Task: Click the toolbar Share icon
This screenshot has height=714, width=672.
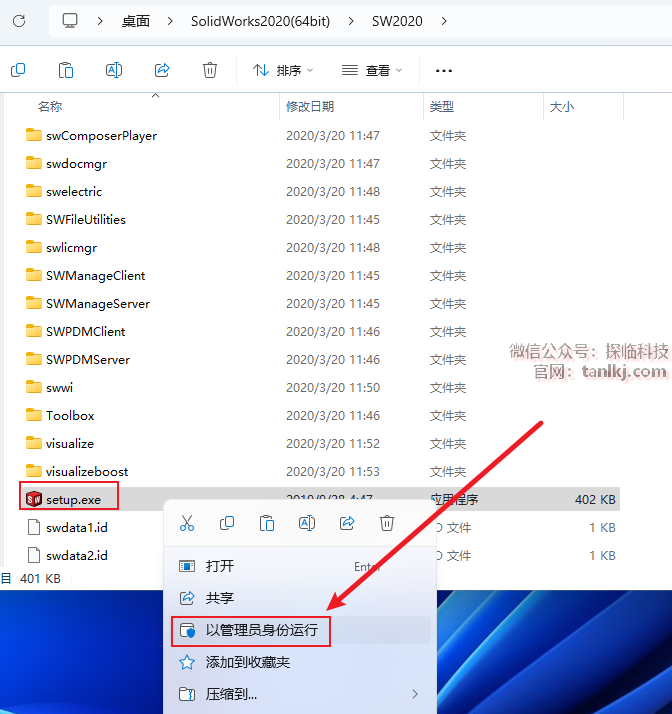Action: point(162,70)
